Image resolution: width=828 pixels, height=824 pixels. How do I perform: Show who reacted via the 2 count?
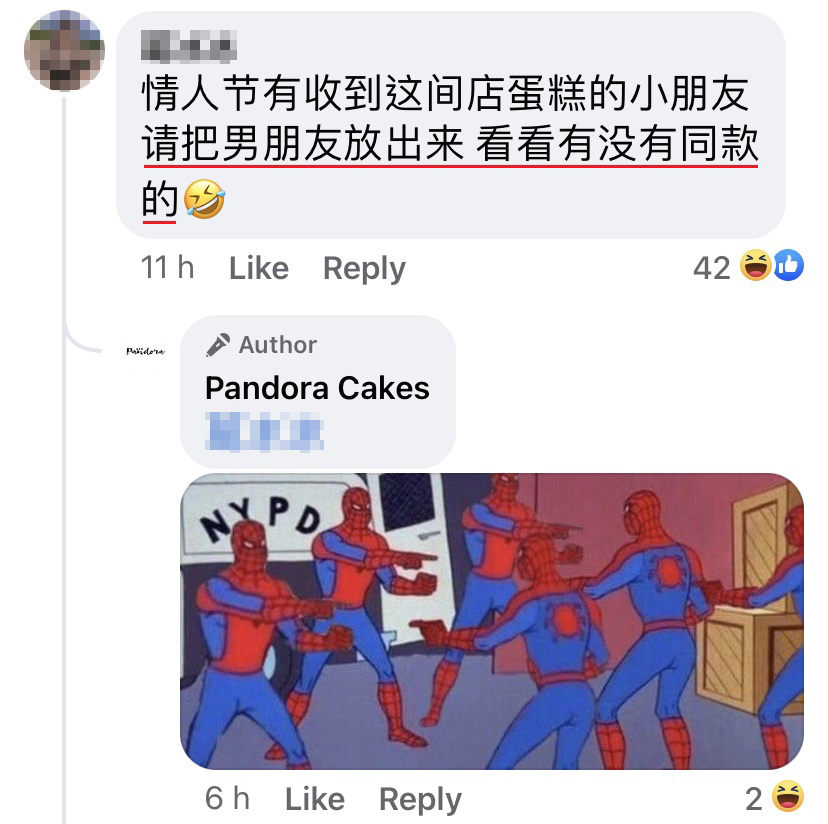coord(754,799)
